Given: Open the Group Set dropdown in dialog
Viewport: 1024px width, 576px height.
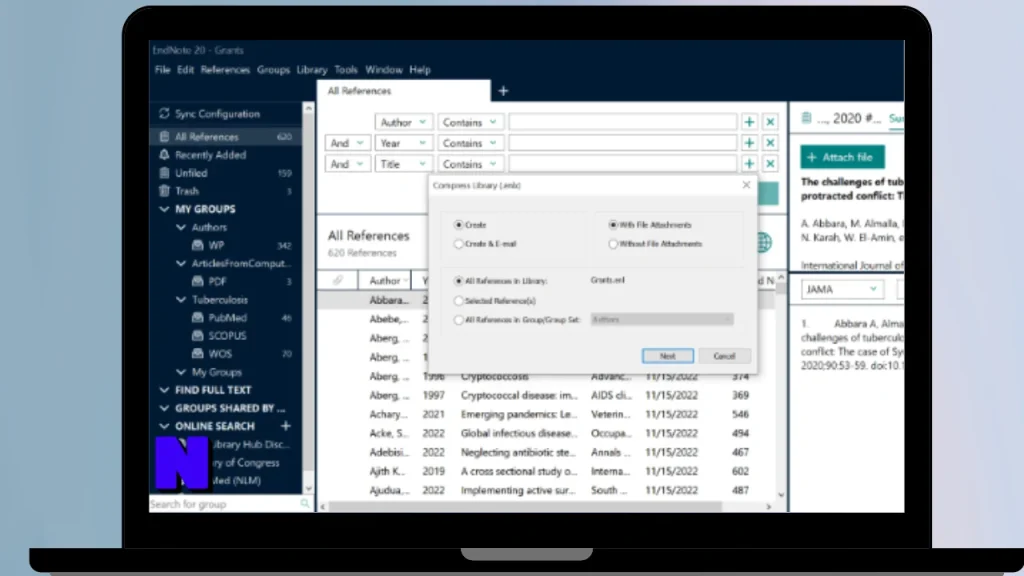Looking at the screenshot, I should point(662,319).
